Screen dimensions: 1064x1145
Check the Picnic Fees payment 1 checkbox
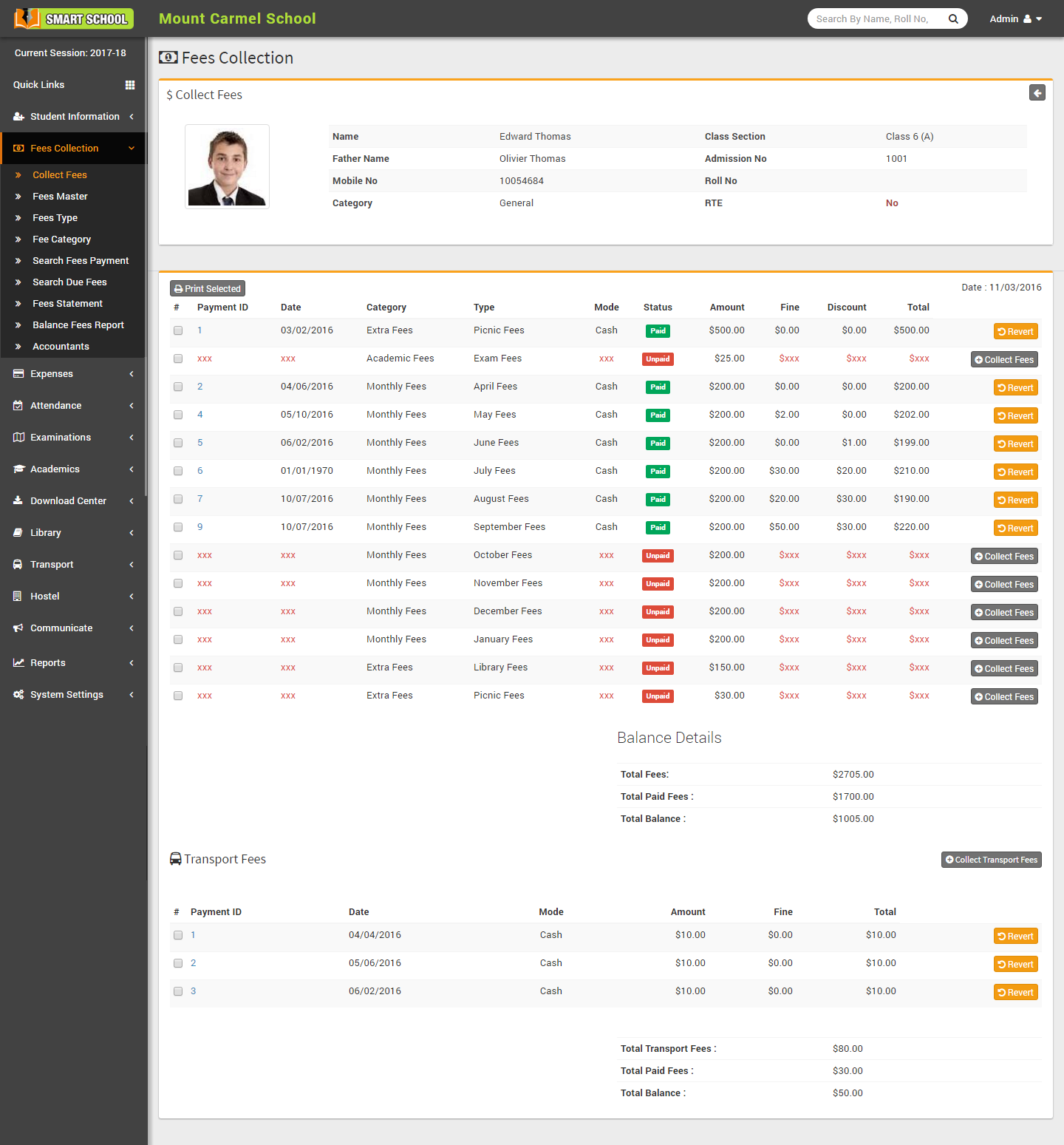pos(178,330)
